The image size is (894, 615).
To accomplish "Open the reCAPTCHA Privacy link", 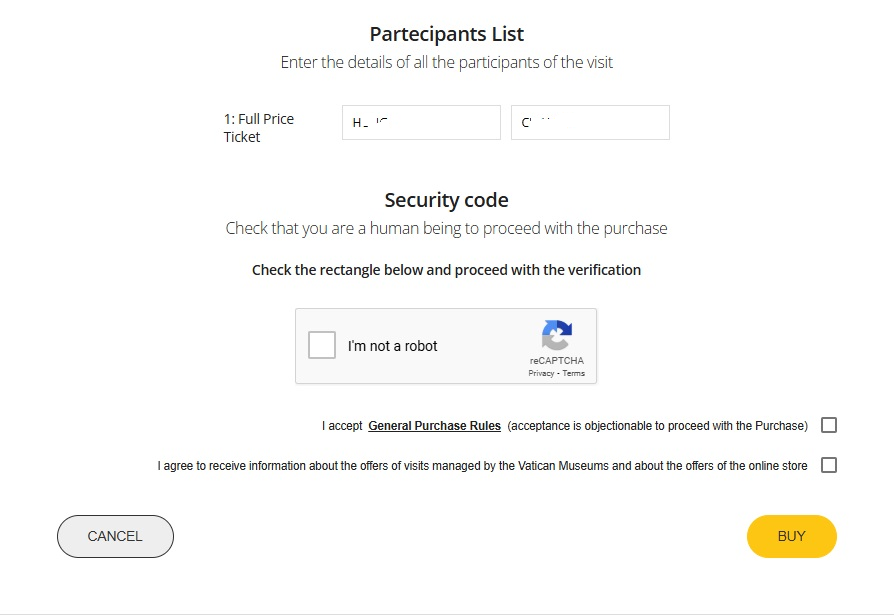I will [x=541, y=373].
